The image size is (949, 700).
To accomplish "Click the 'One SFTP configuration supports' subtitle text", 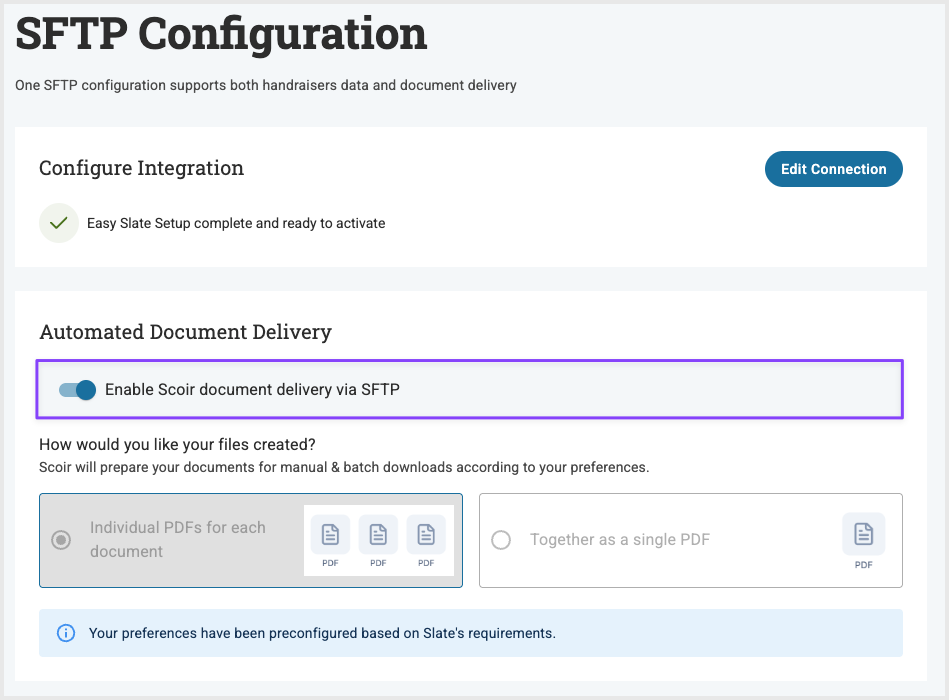I will tap(265, 86).
